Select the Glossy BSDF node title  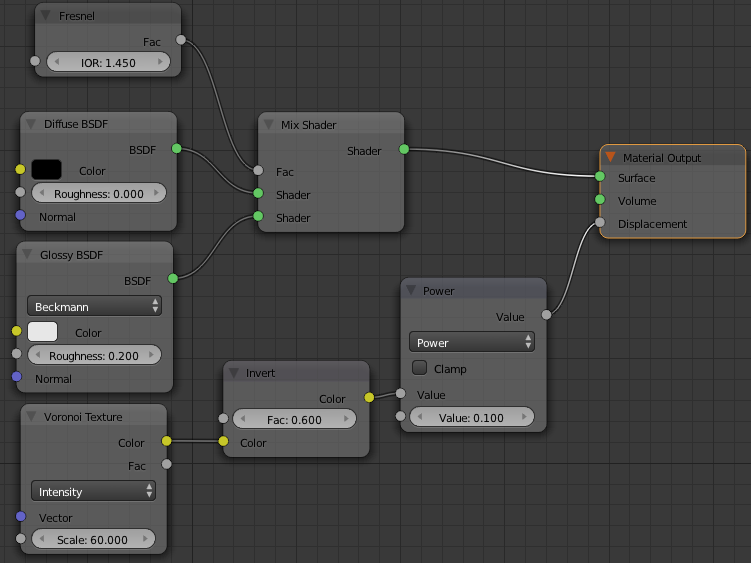coord(71,255)
